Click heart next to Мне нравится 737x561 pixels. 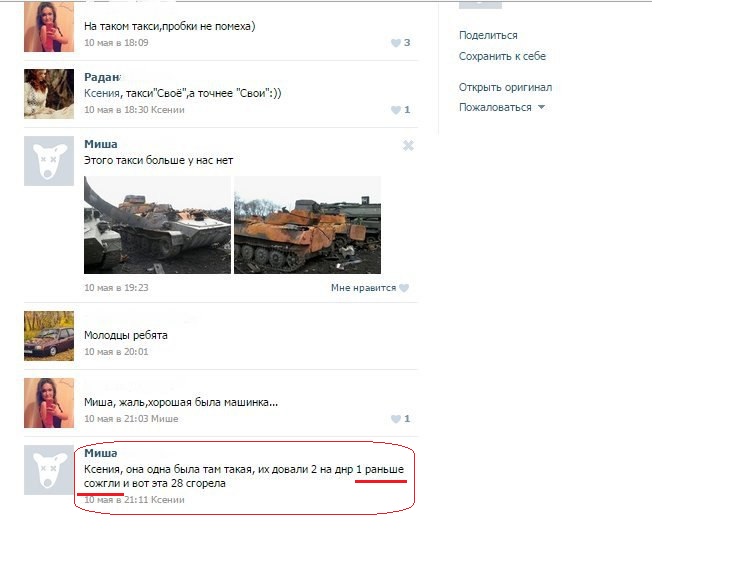coord(404,288)
